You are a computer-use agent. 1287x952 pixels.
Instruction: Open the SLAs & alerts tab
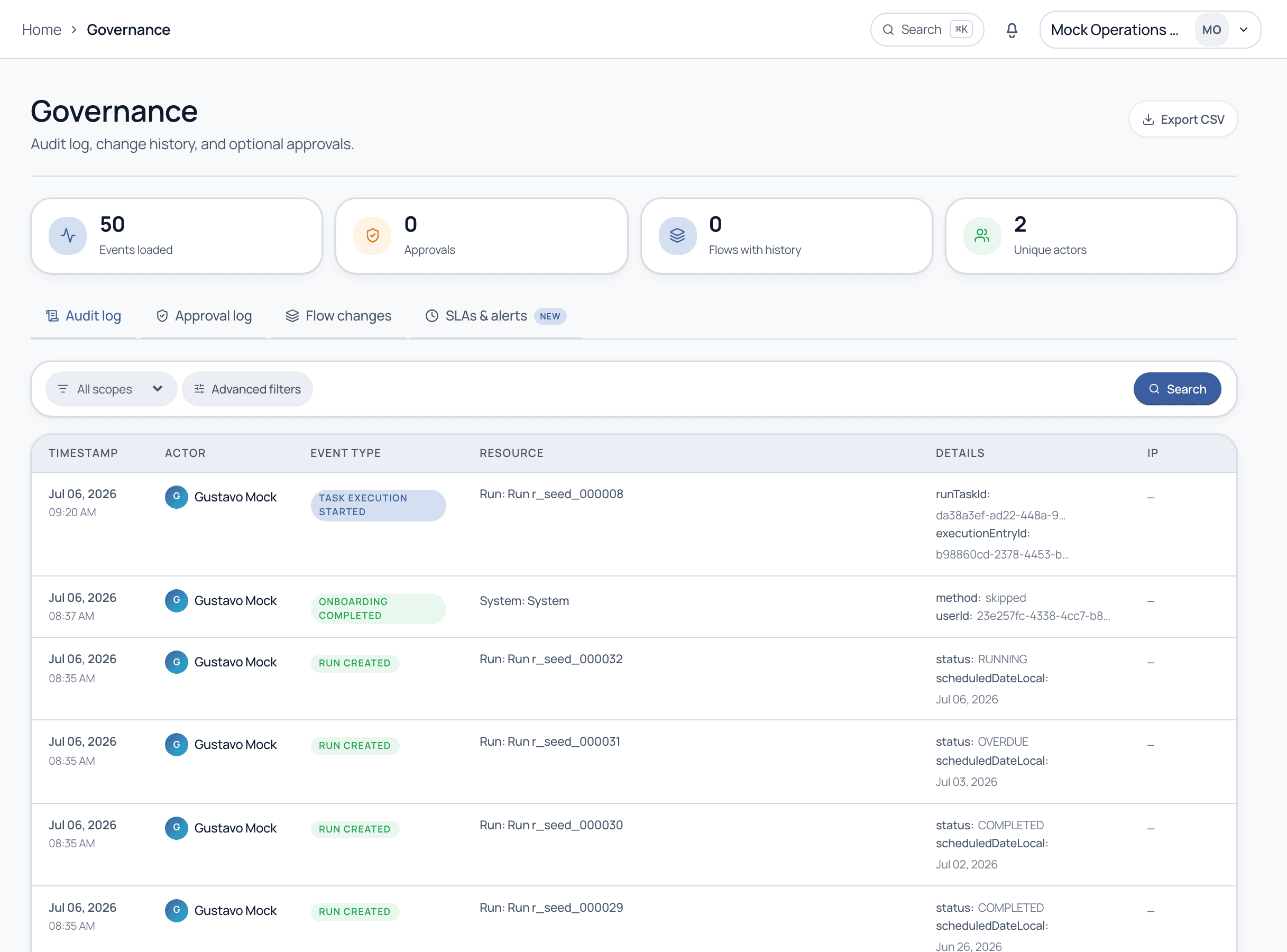(x=495, y=316)
